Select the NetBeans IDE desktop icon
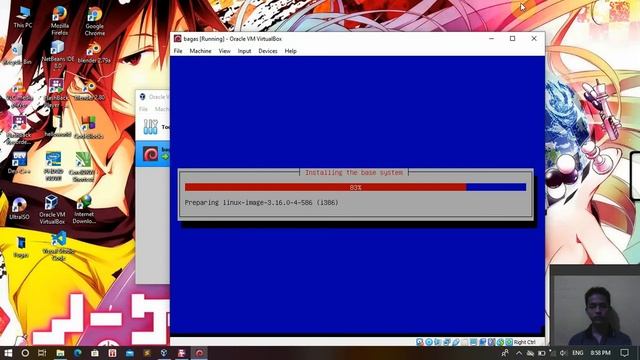The height and width of the screenshot is (360, 640). 58,54
